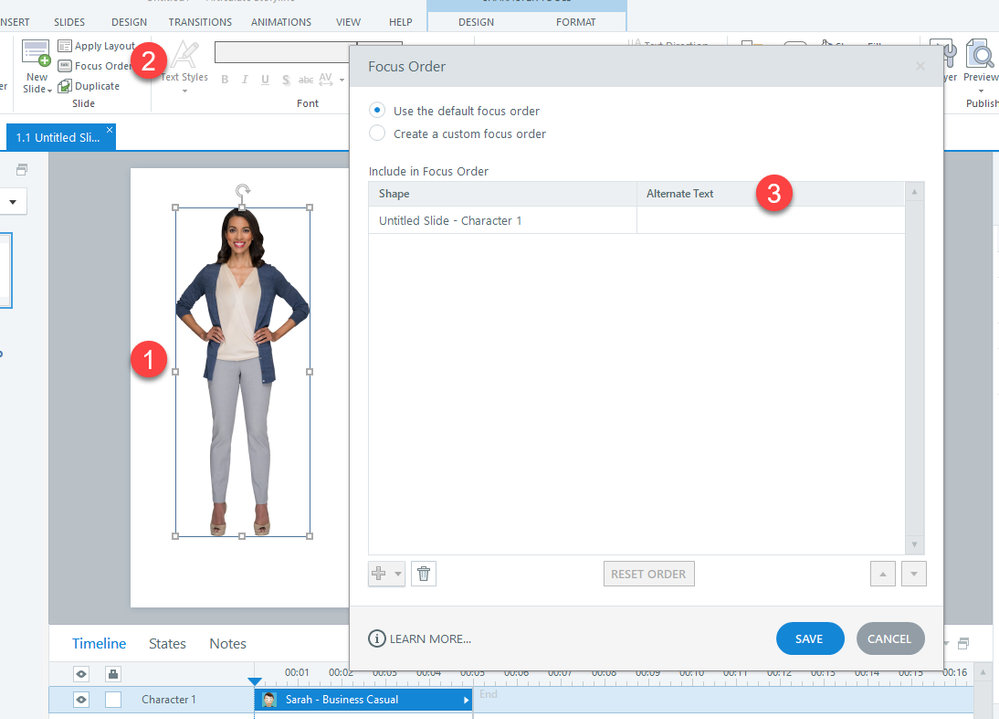The height and width of the screenshot is (719, 999).
Task: Move item down with the down arrow
Action: click(x=914, y=574)
